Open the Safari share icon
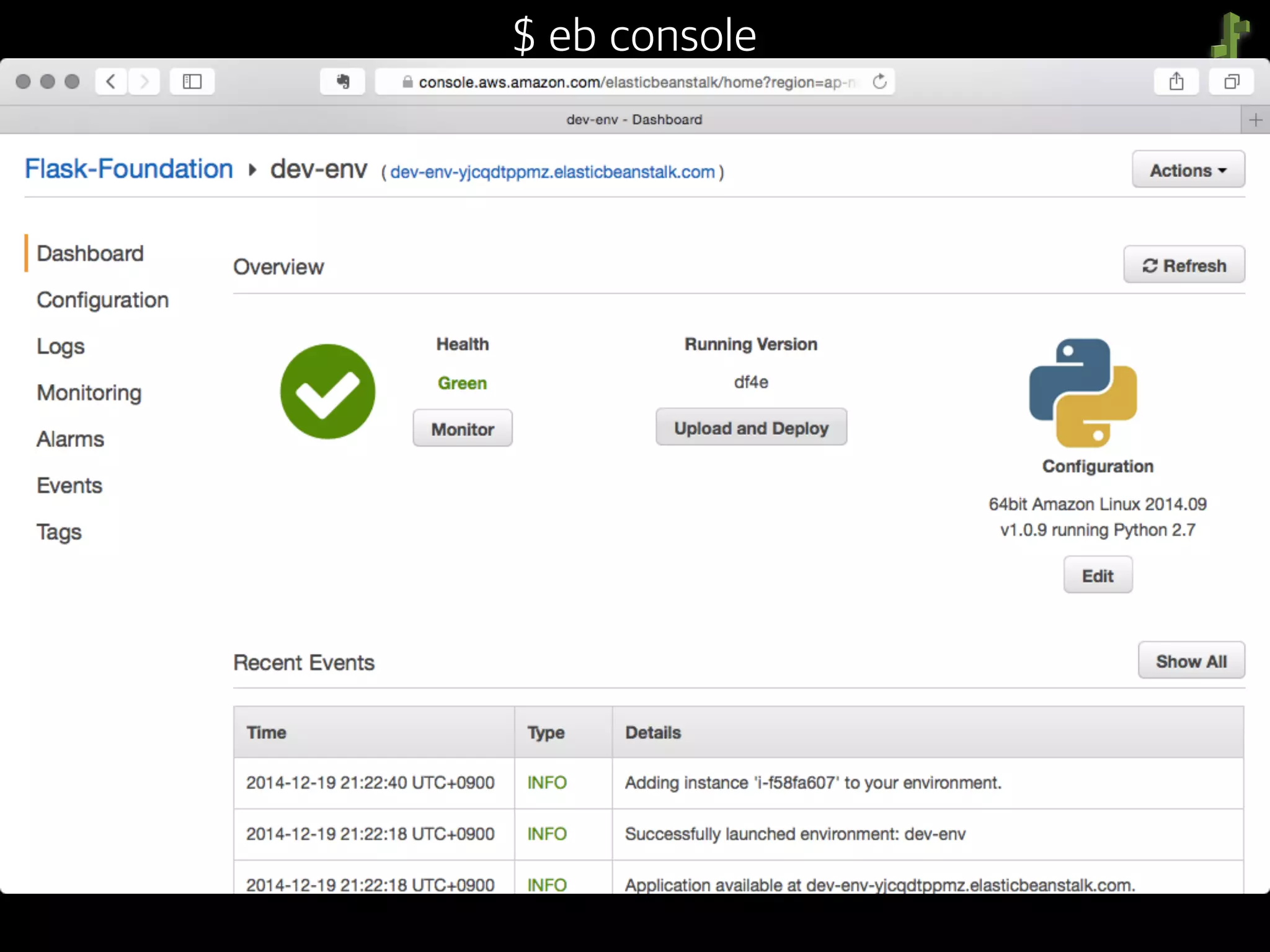 click(x=1176, y=82)
